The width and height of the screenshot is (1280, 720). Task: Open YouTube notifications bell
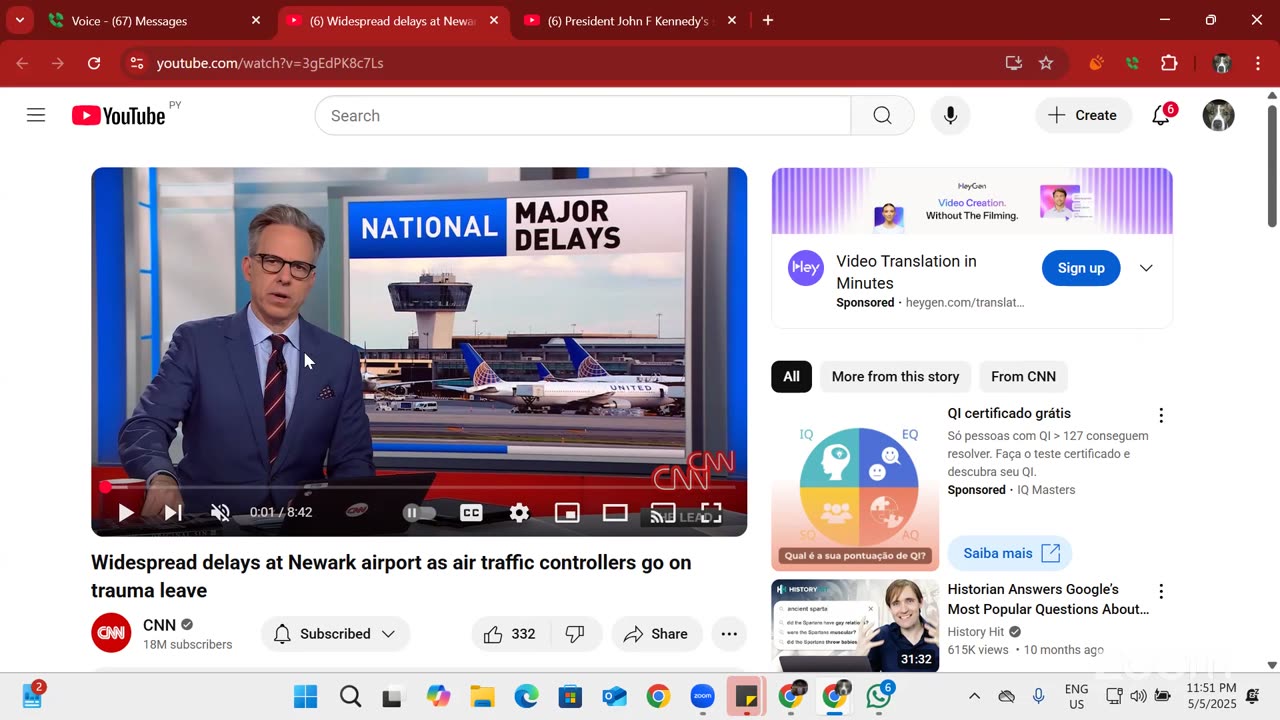click(1161, 115)
